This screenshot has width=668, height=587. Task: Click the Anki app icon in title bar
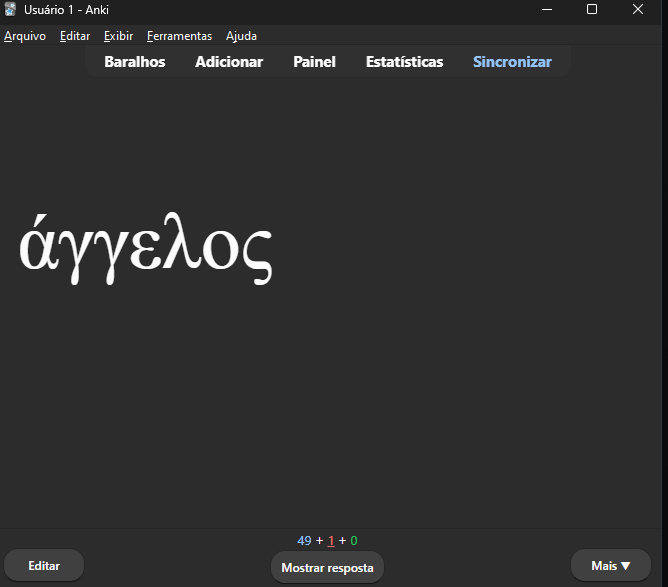pos(11,10)
